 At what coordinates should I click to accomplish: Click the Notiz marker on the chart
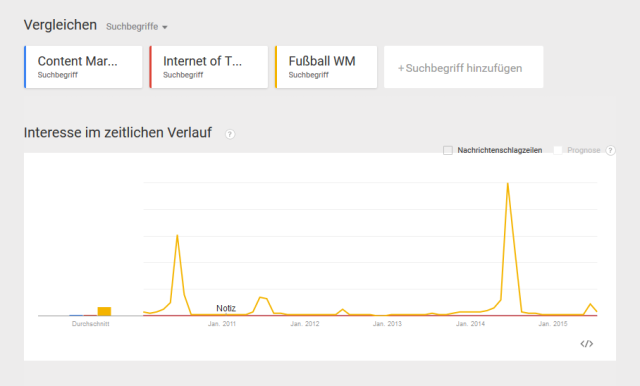coord(226,308)
